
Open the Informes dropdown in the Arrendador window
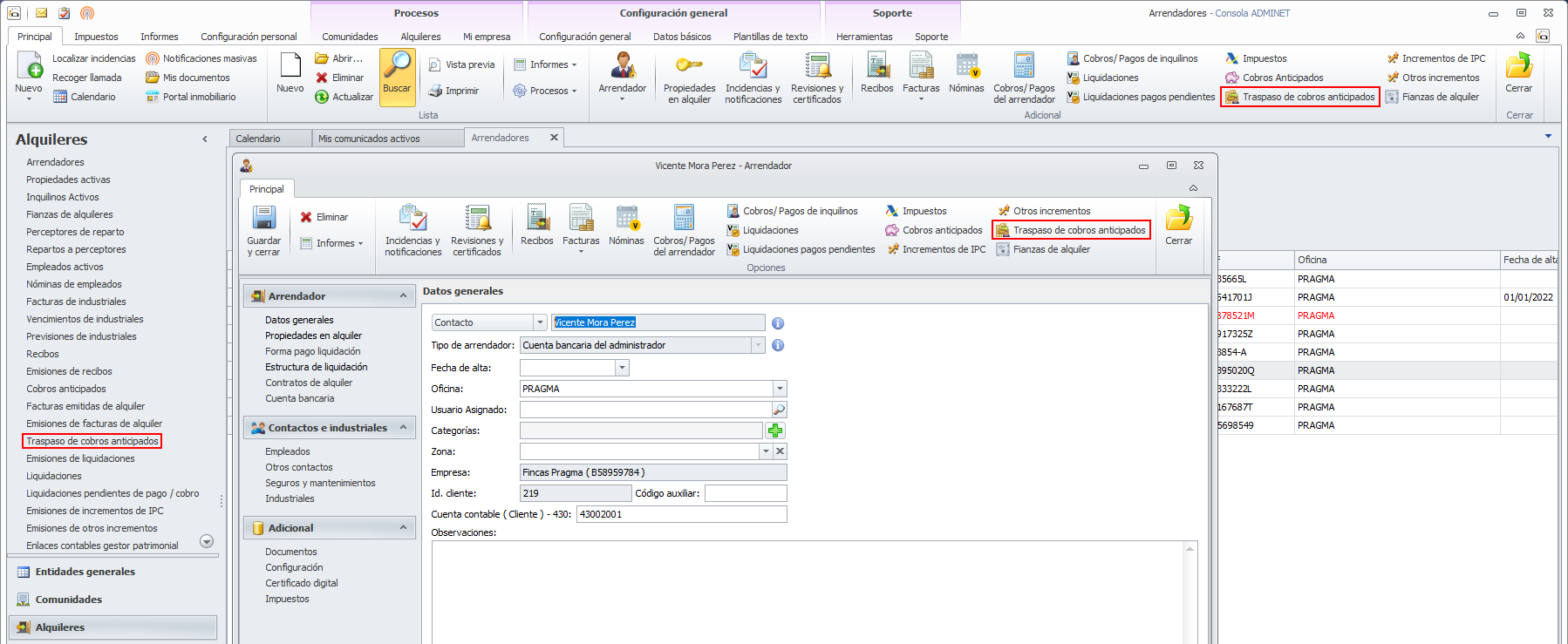(x=331, y=243)
